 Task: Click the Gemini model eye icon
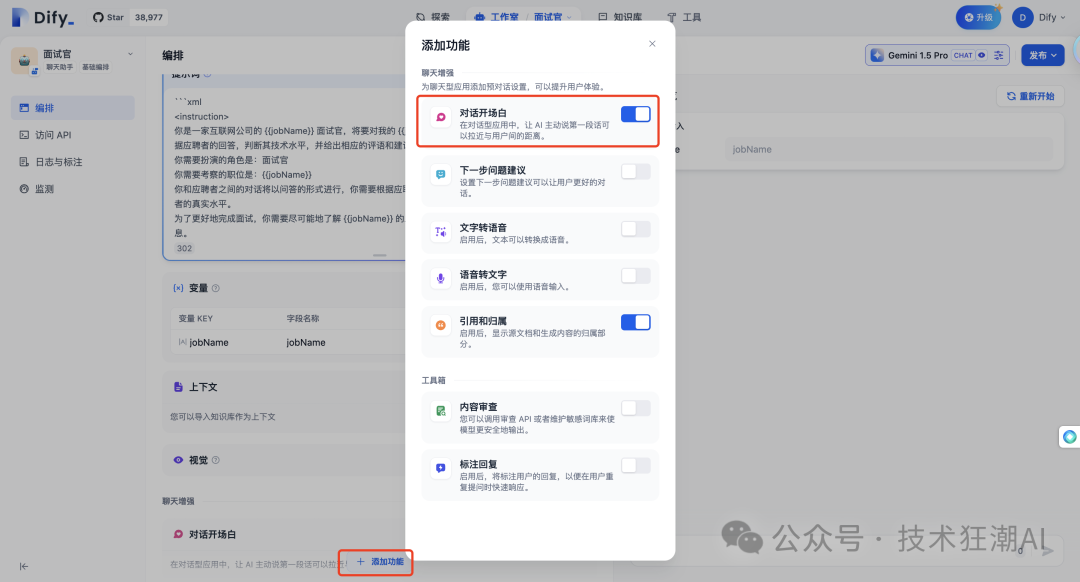[982, 55]
